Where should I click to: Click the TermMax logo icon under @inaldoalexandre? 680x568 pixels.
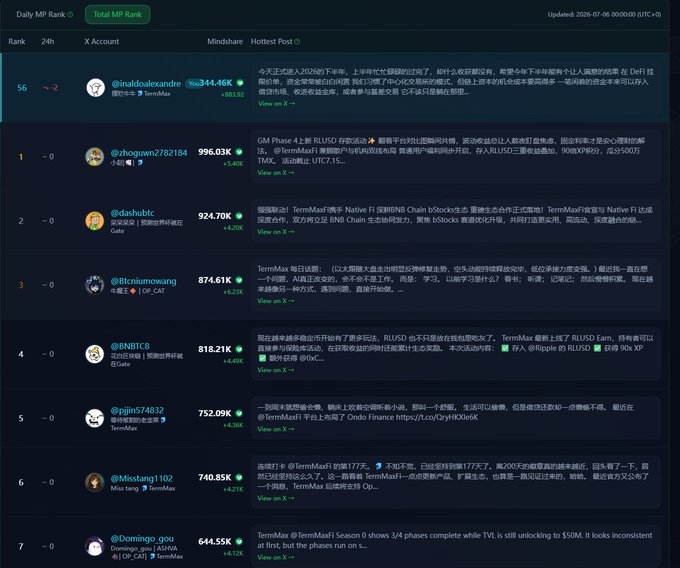click(x=140, y=93)
